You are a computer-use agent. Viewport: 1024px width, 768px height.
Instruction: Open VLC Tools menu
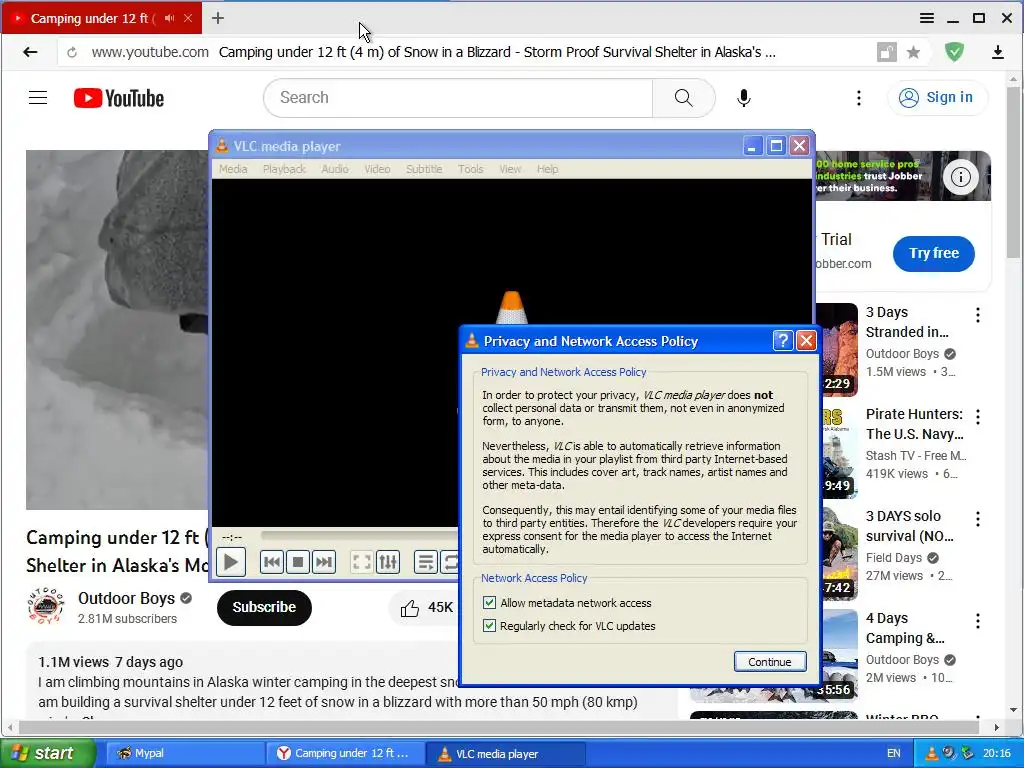pyautogui.click(x=470, y=169)
